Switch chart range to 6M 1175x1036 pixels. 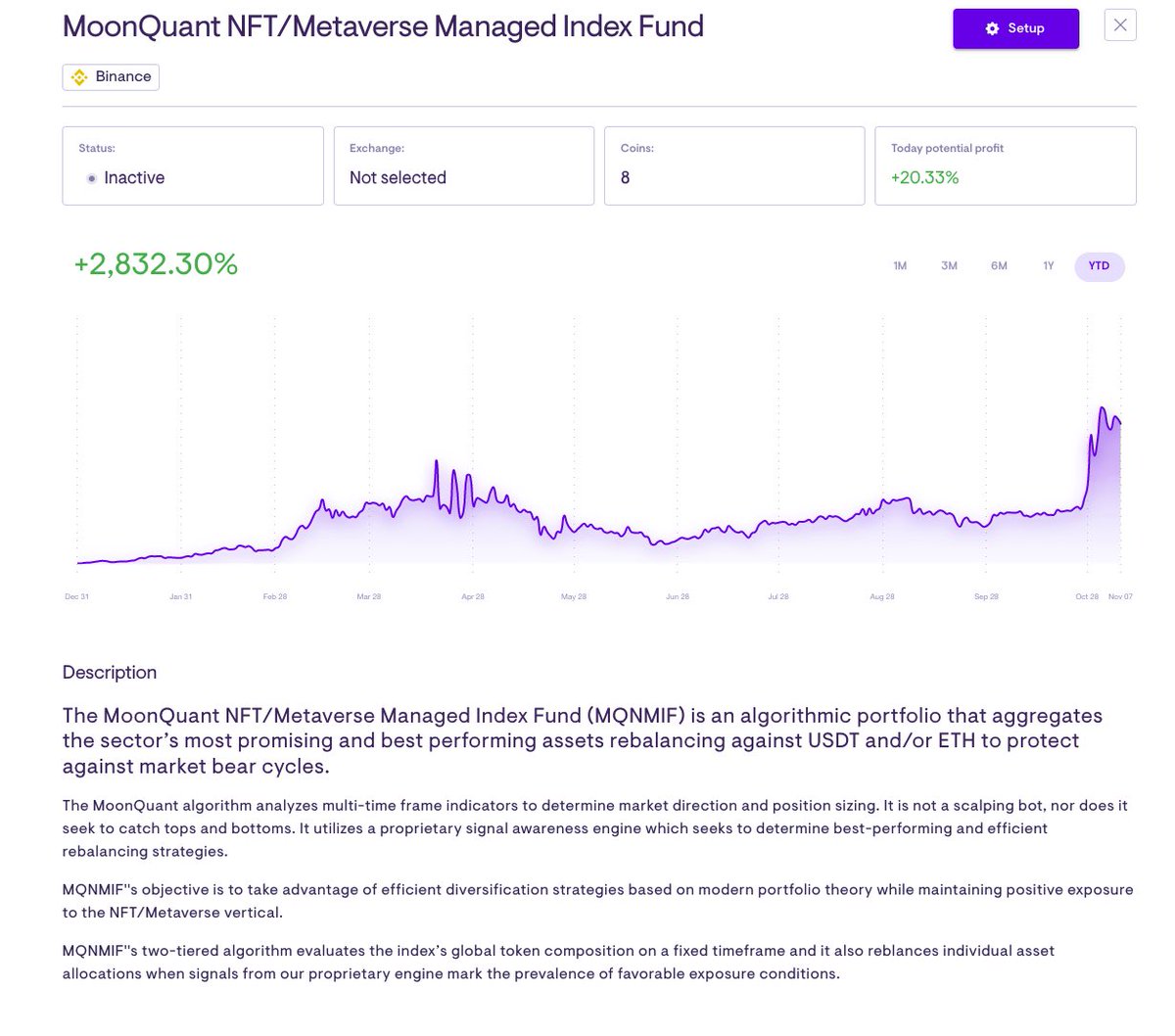pos(999,266)
